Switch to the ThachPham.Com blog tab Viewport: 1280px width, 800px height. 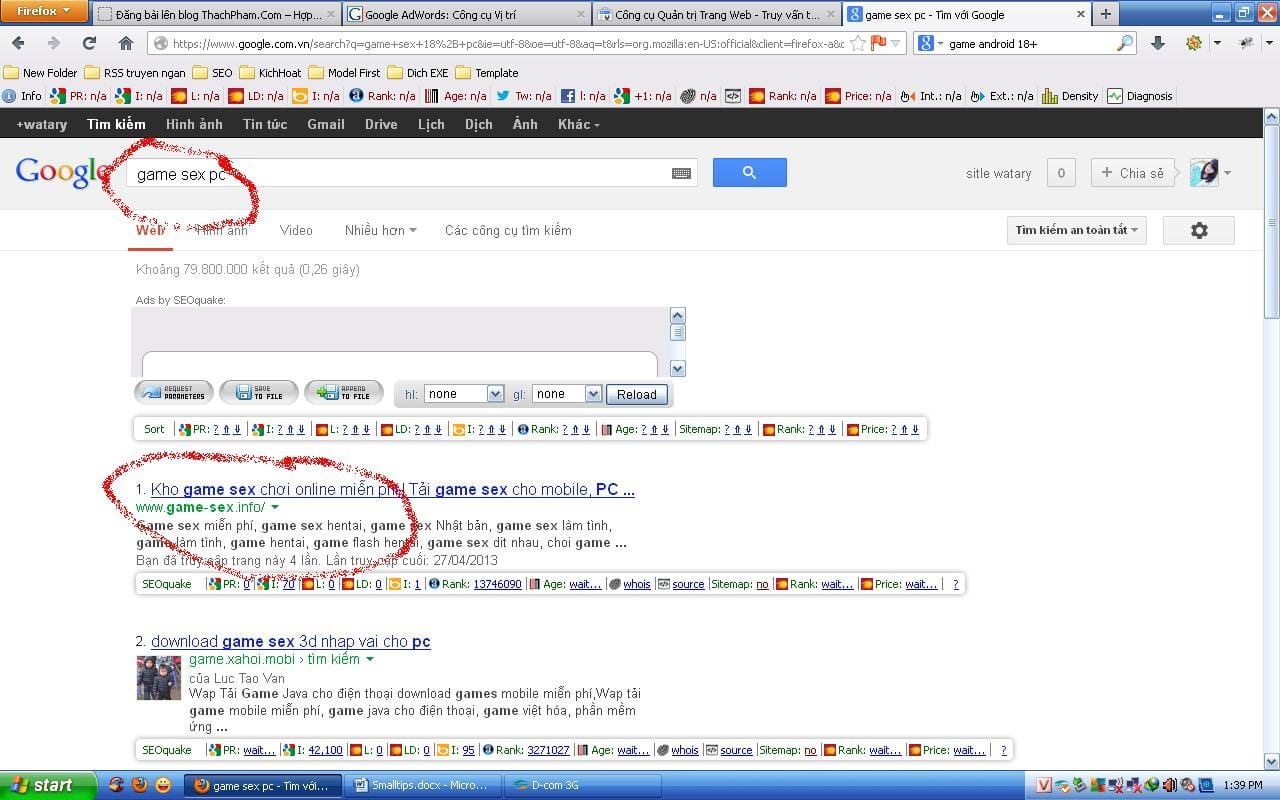click(x=216, y=15)
